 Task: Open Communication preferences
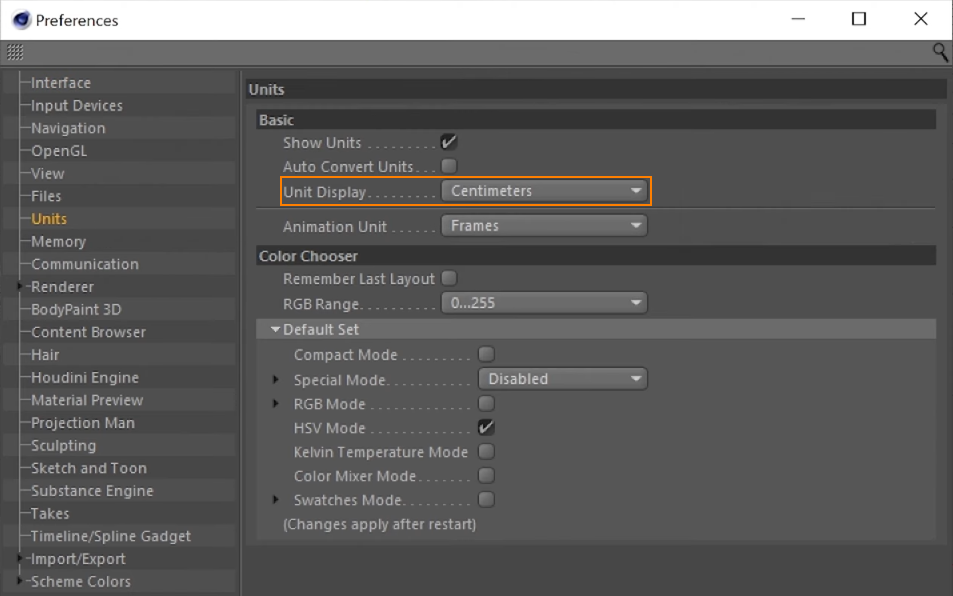coord(84,264)
